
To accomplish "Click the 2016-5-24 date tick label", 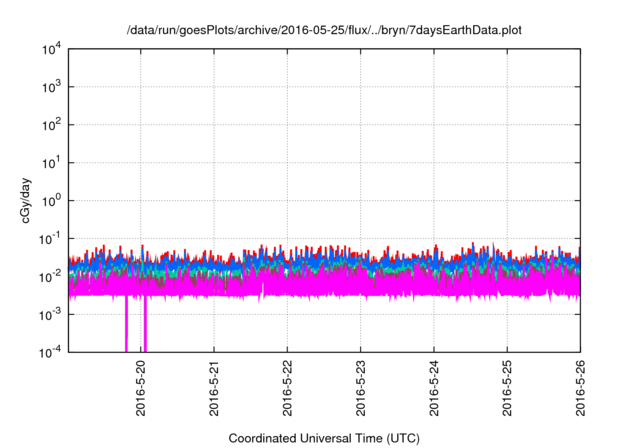I will (434, 388).
